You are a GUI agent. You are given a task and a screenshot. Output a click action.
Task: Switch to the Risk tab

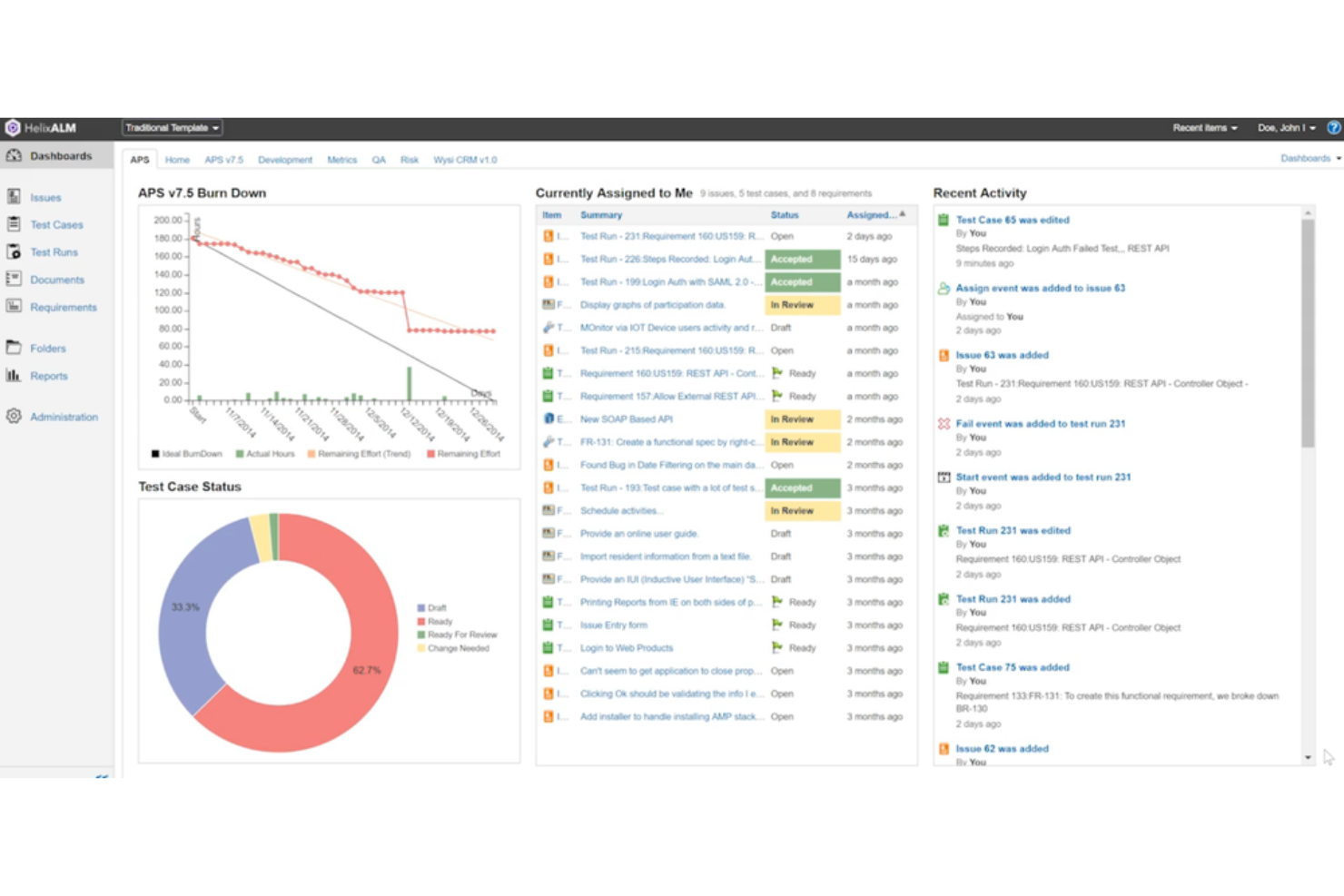click(410, 160)
